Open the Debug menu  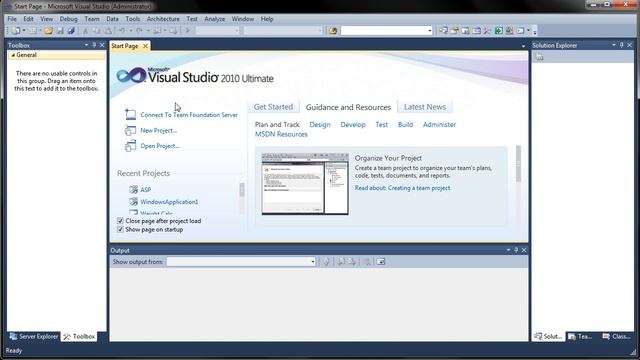pyautogui.click(x=68, y=19)
